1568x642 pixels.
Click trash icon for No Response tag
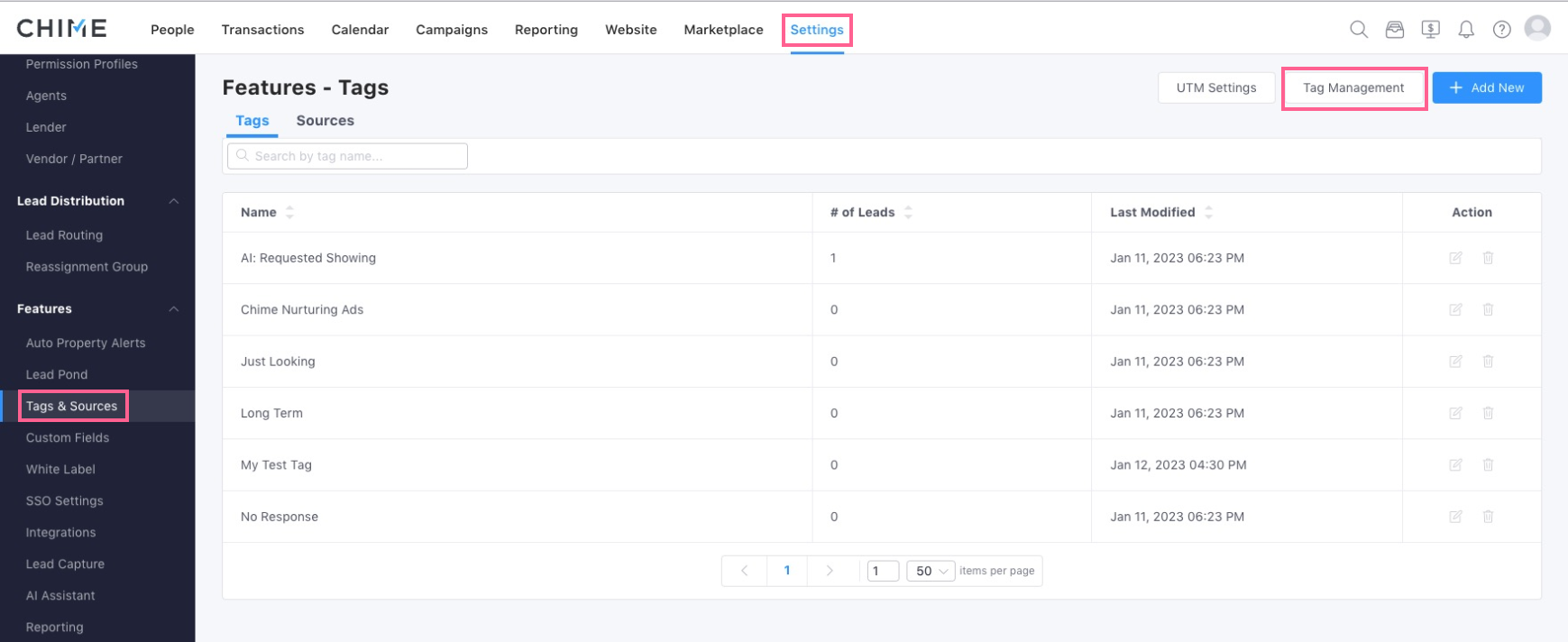point(1488,517)
